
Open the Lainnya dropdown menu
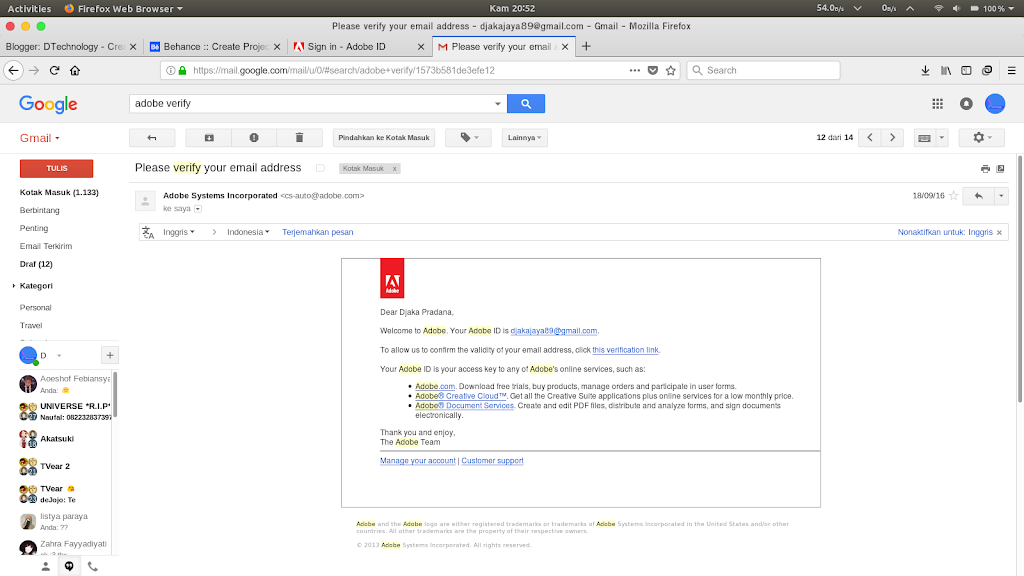coord(524,138)
